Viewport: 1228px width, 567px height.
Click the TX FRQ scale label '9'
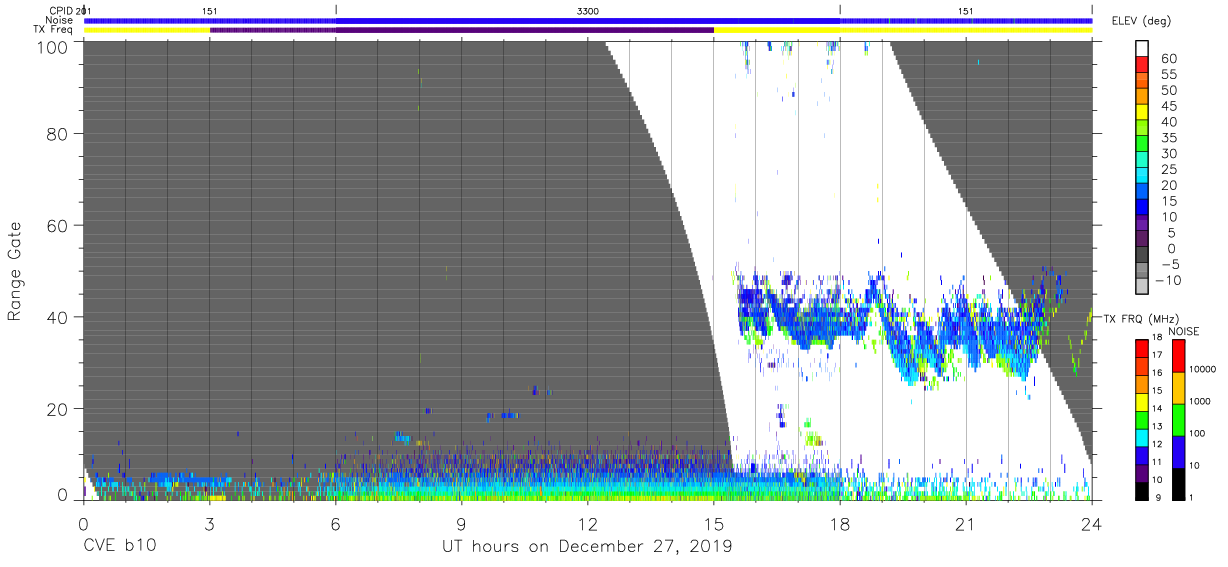1158,498
